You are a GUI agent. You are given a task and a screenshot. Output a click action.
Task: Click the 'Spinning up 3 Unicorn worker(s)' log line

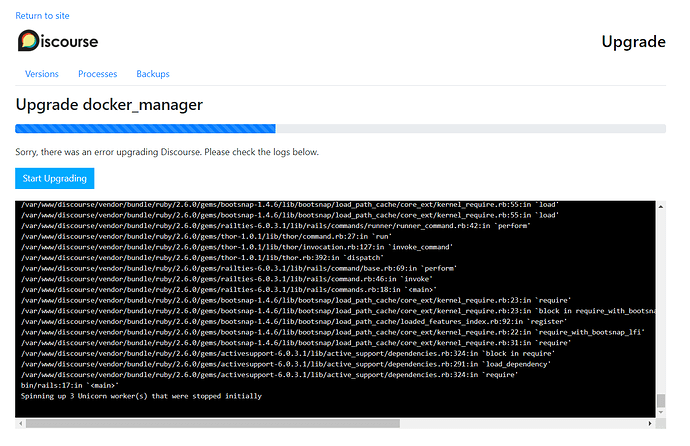141,396
